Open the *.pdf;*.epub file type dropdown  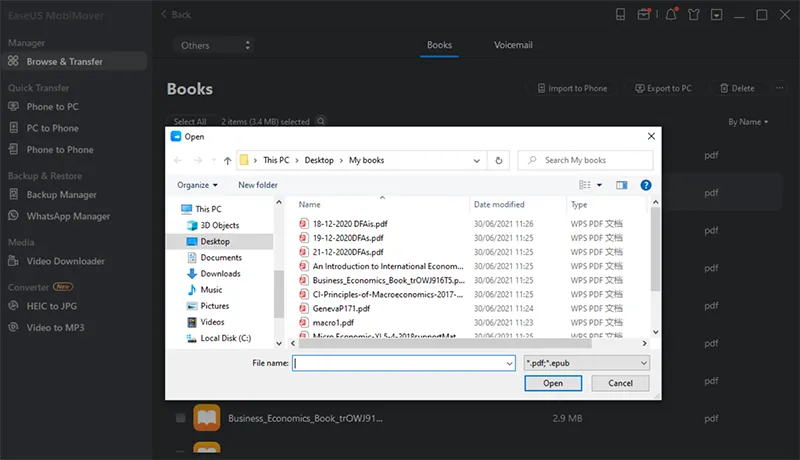point(586,363)
